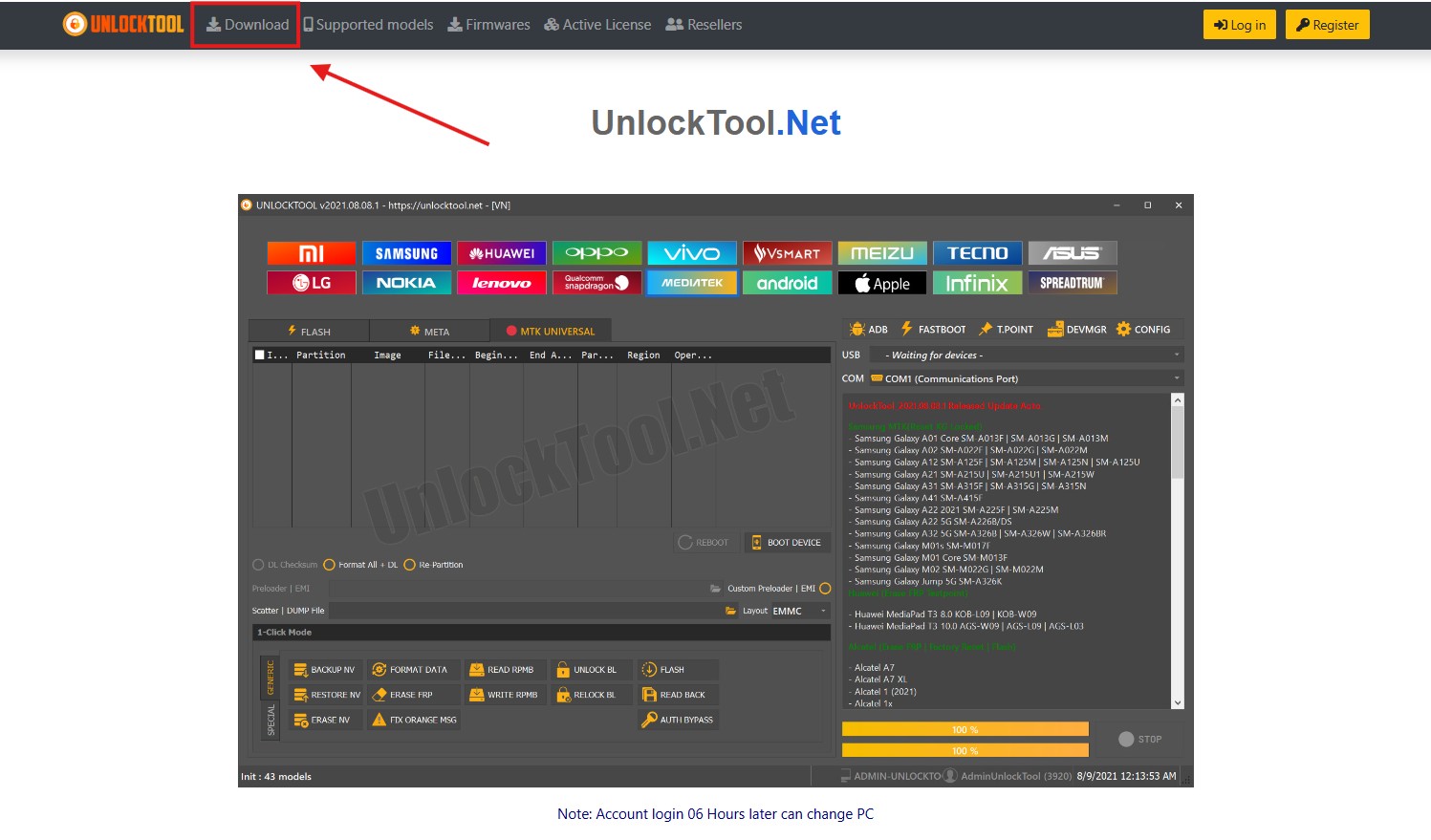The height and width of the screenshot is (840, 1431).
Task: Open the Spreadtrum tile
Action: point(1073,283)
